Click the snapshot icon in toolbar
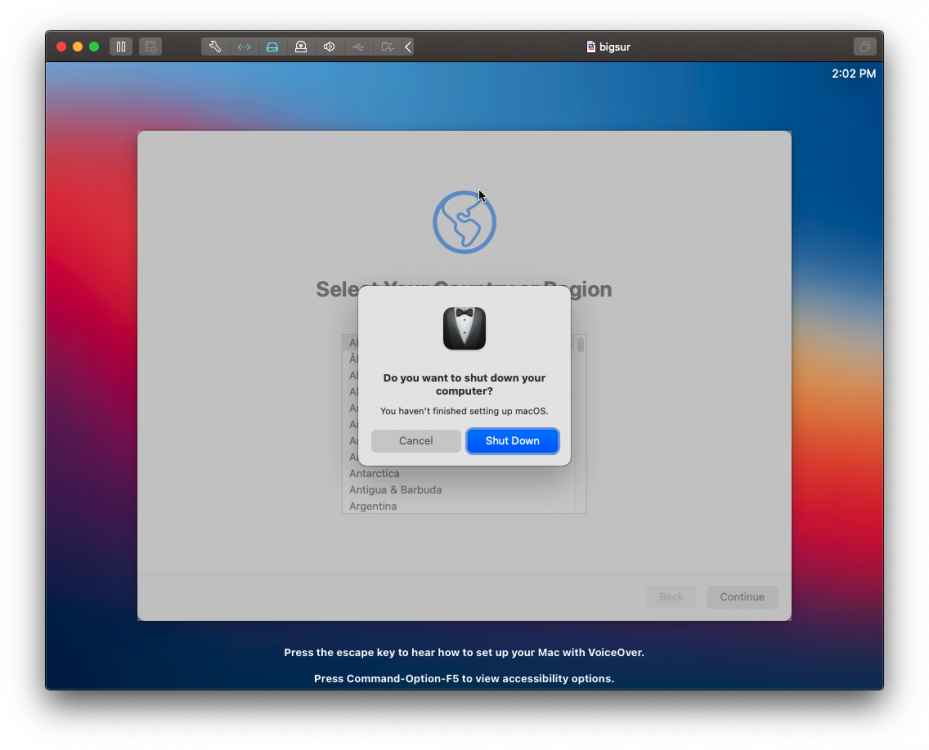The height and width of the screenshot is (750, 929). pyautogui.click(x=150, y=47)
